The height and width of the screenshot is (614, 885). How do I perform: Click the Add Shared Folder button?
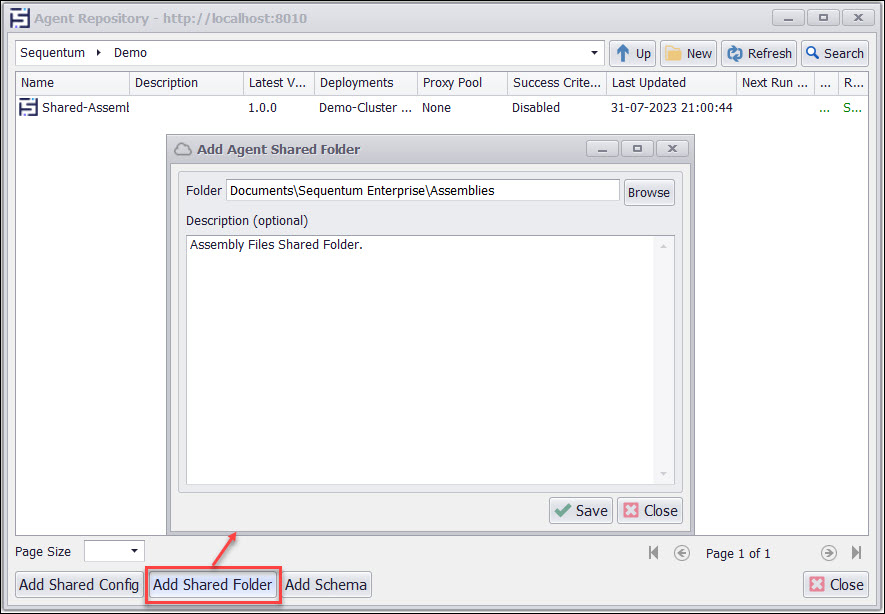click(212, 585)
